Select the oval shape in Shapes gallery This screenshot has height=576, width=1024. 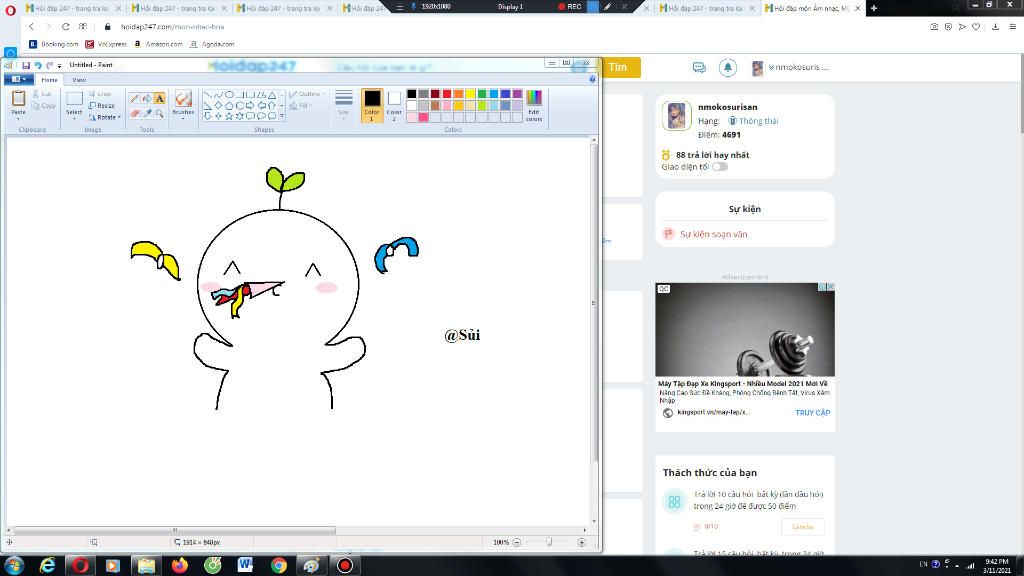pos(229,95)
